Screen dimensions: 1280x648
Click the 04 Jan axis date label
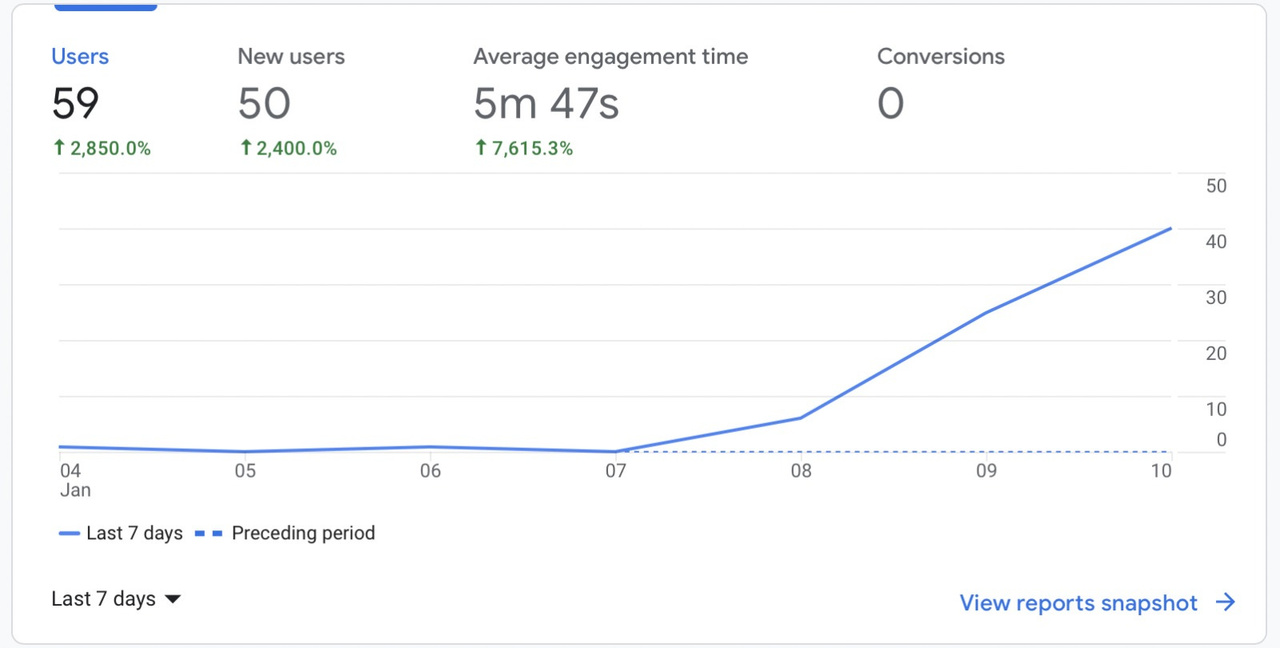74,480
